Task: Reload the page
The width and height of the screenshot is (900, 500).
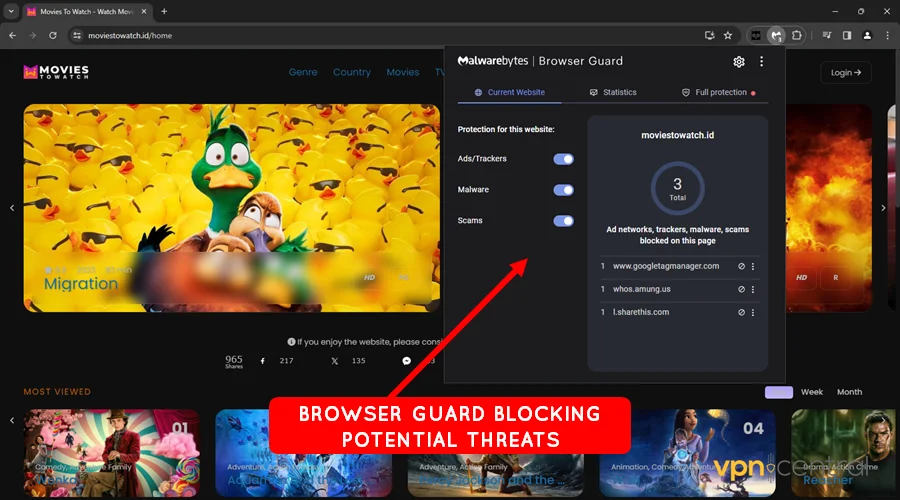Action: click(53, 36)
